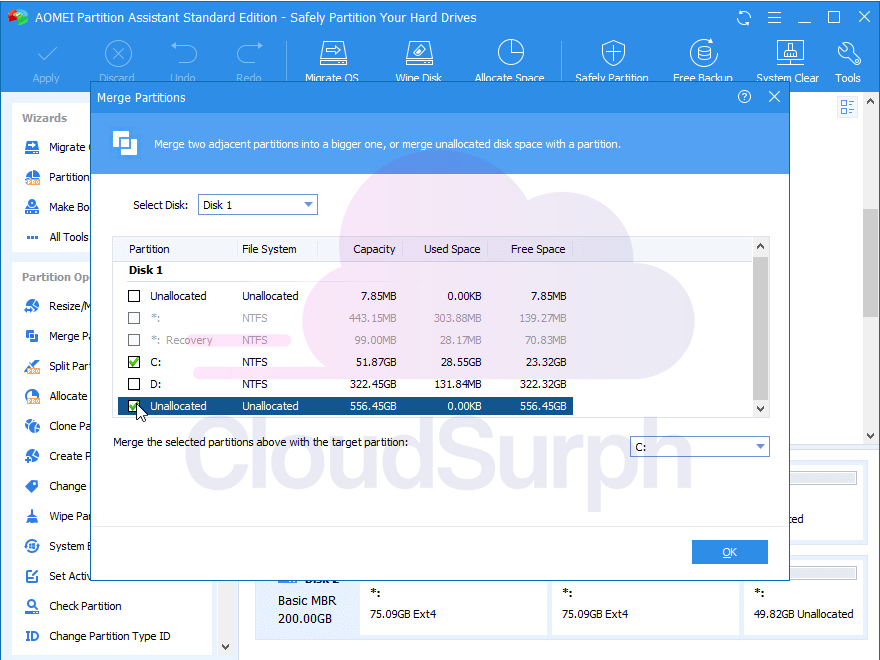Toggle the 443.15MB NTFS partition checkbox
This screenshot has width=880, height=660.
pos(134,318)
